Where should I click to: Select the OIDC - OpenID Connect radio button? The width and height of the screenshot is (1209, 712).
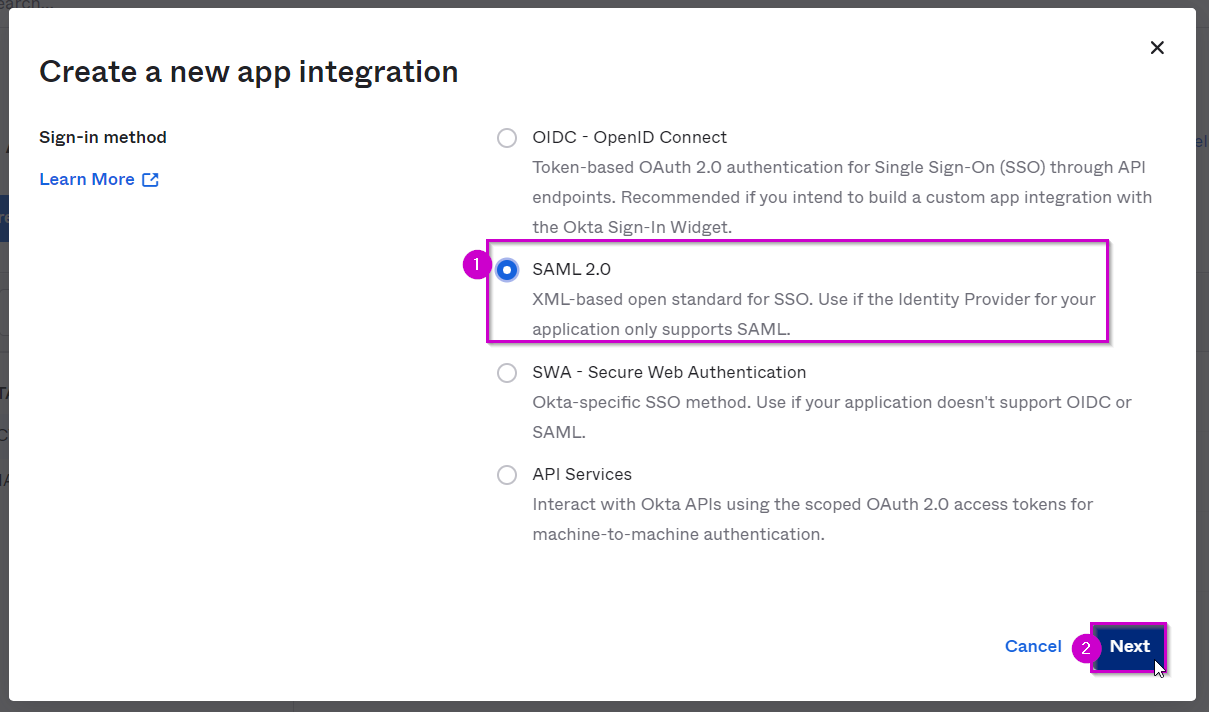[507, 138]
